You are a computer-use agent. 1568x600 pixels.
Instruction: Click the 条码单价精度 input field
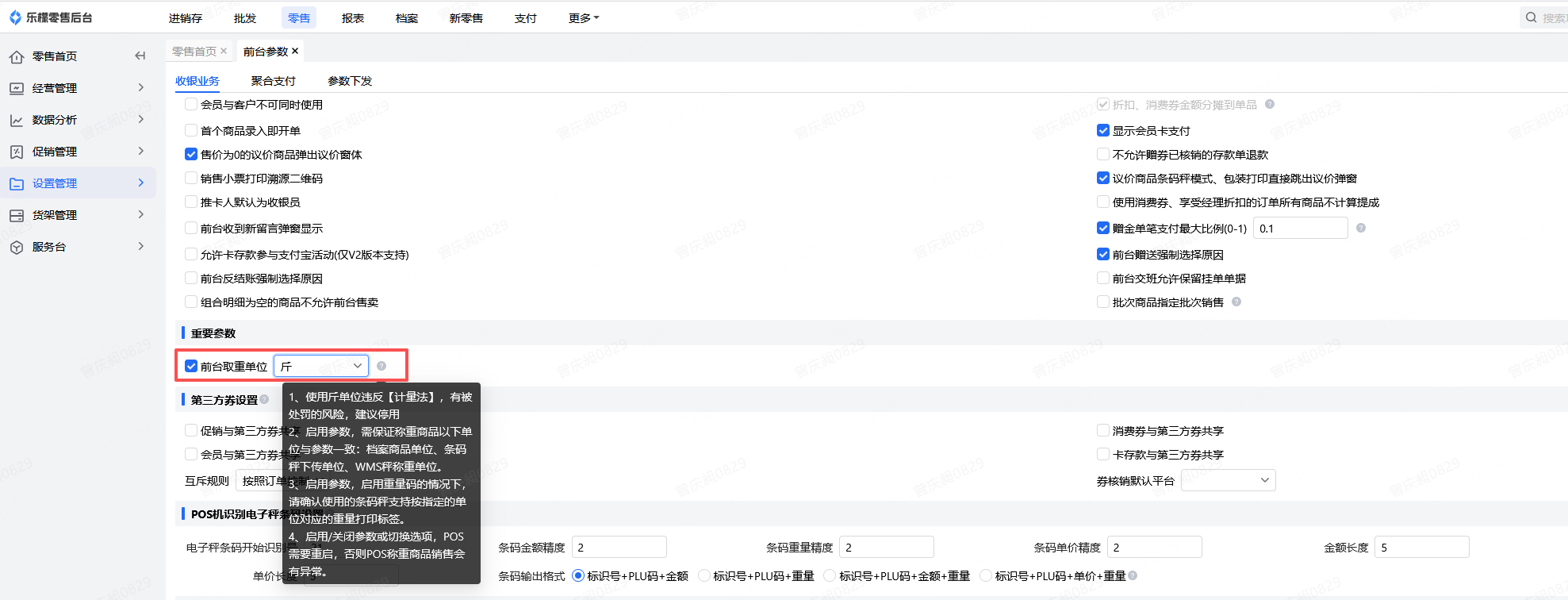tap(1155, 547)
